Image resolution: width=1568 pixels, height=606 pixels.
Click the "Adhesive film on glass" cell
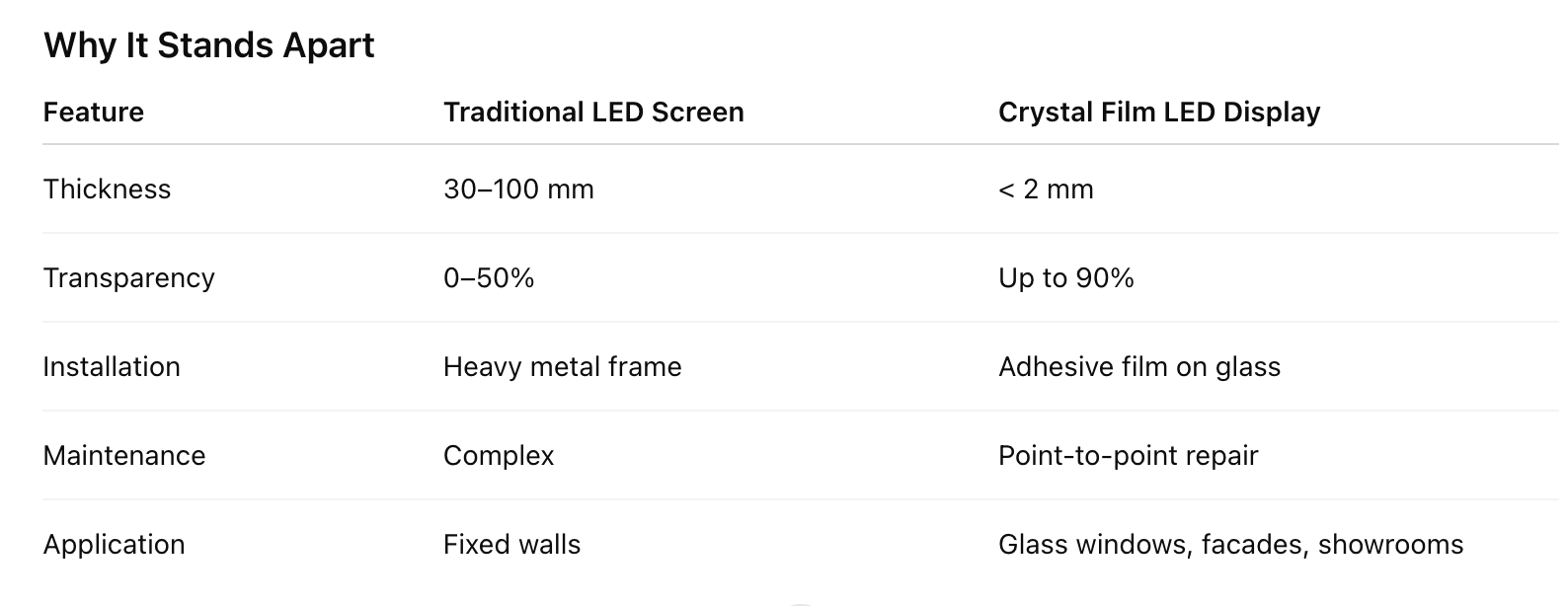(1138, 367)
